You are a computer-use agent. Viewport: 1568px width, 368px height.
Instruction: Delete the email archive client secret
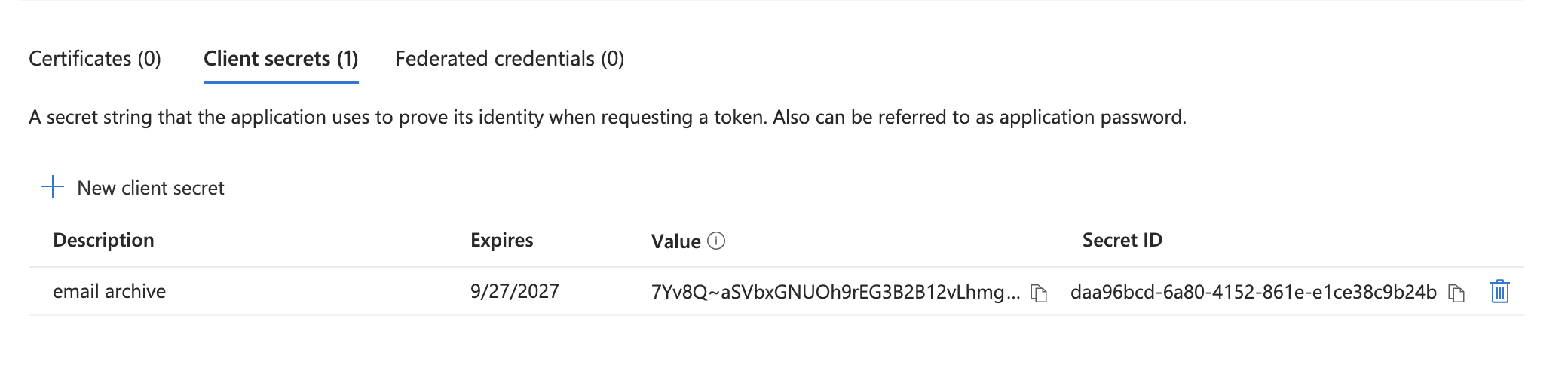[1499, 291]
